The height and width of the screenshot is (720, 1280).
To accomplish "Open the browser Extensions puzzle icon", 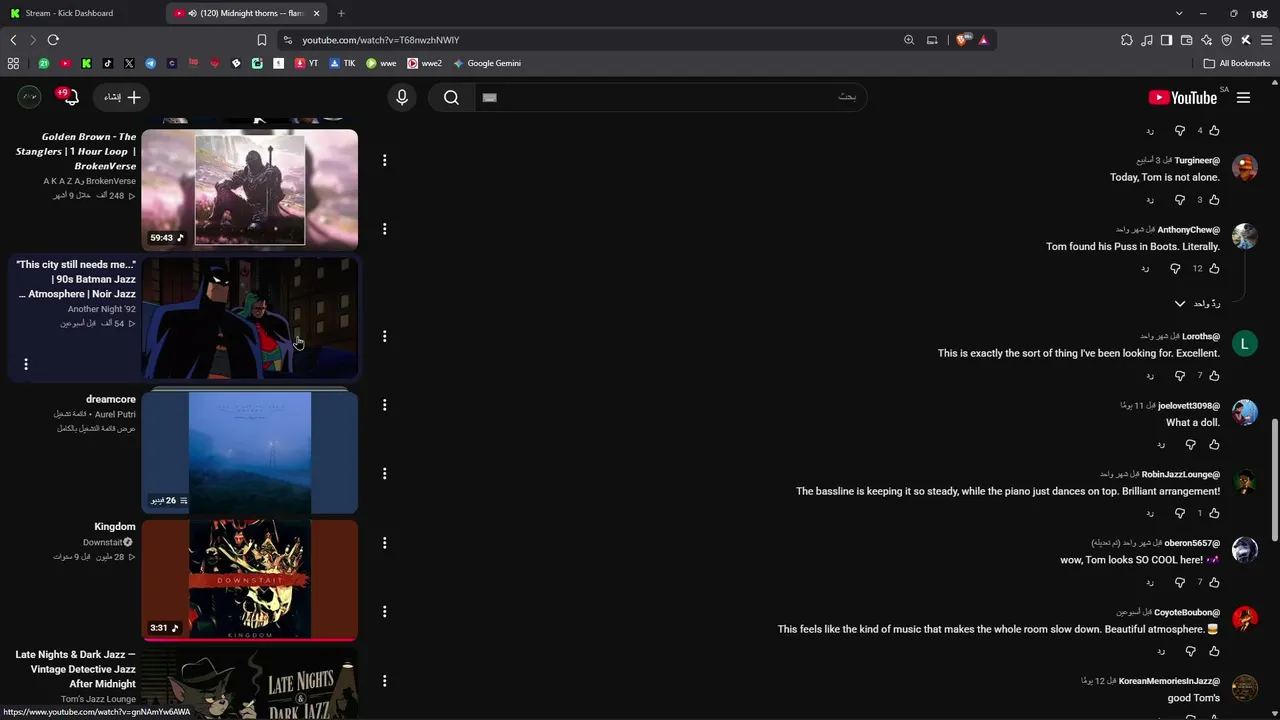I will [1127, 40].
